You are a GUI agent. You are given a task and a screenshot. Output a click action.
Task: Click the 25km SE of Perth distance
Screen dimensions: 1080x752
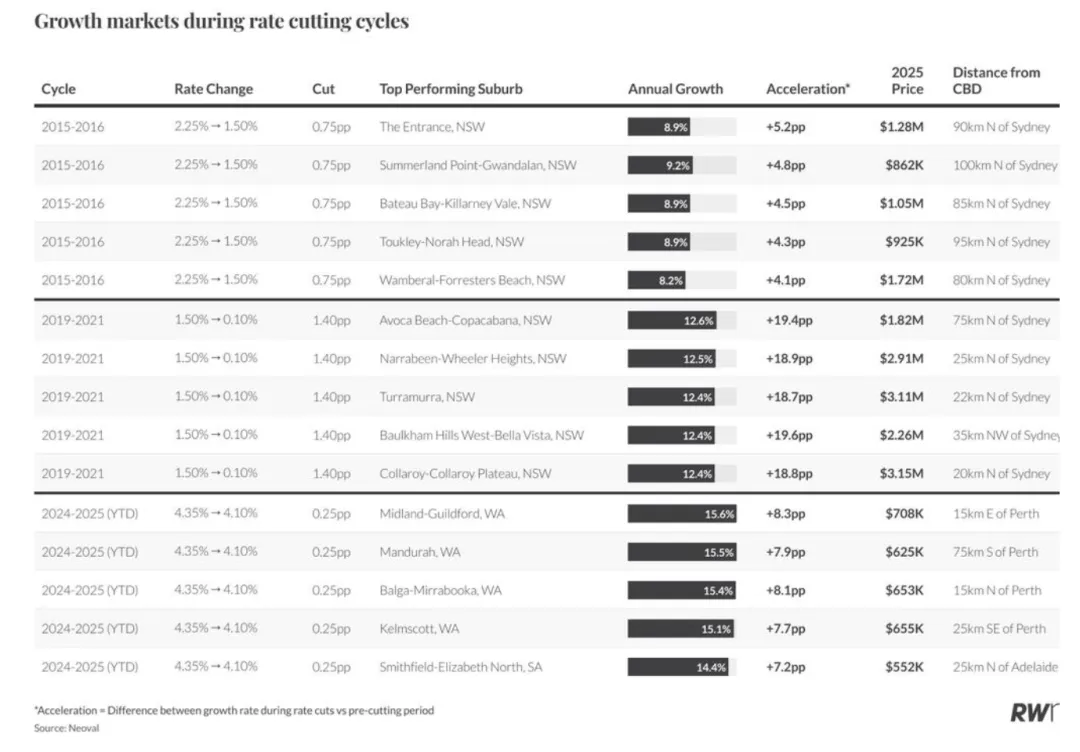tap(999, 629)
